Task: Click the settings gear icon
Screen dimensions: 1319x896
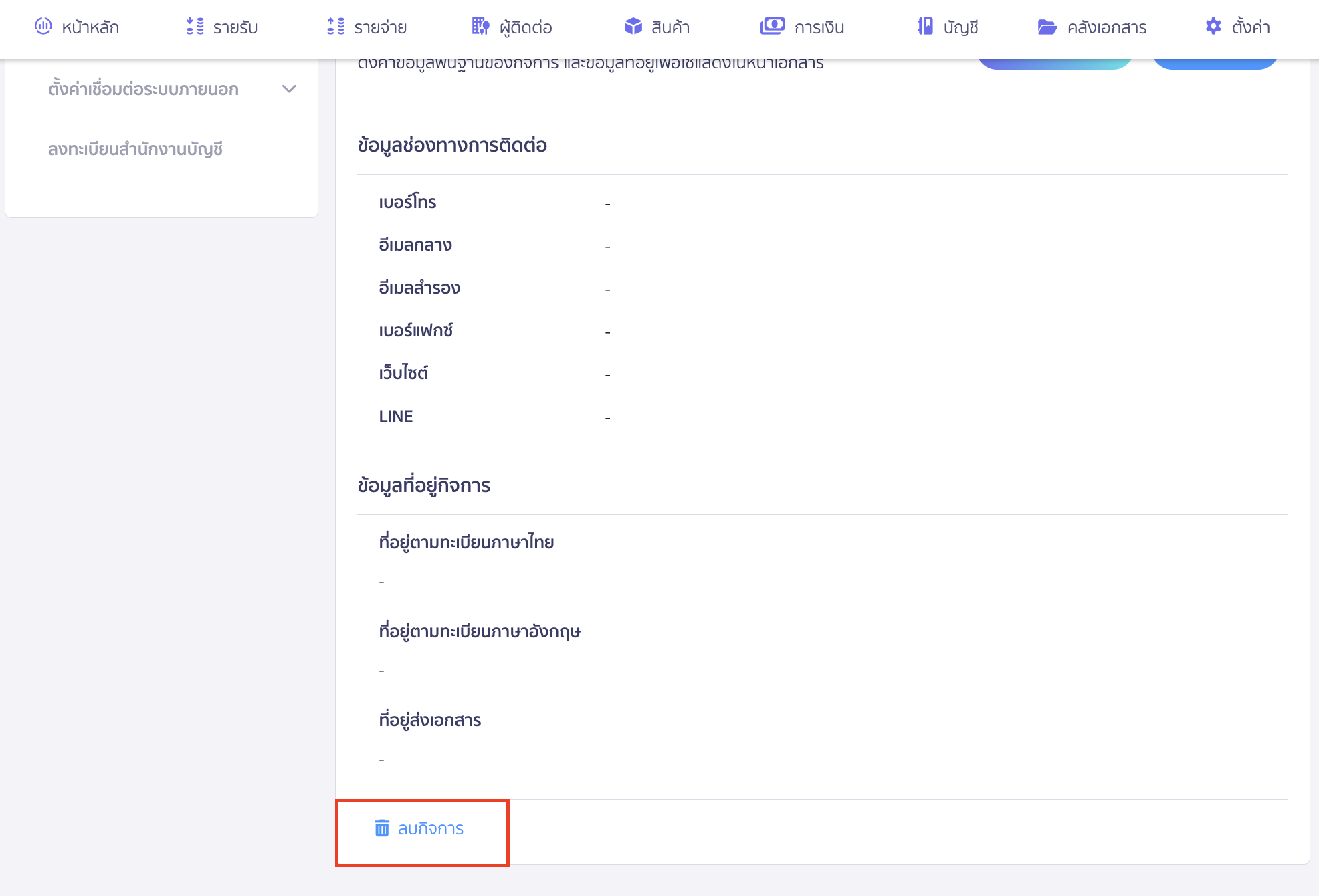Action: [x=1213, y=27]
